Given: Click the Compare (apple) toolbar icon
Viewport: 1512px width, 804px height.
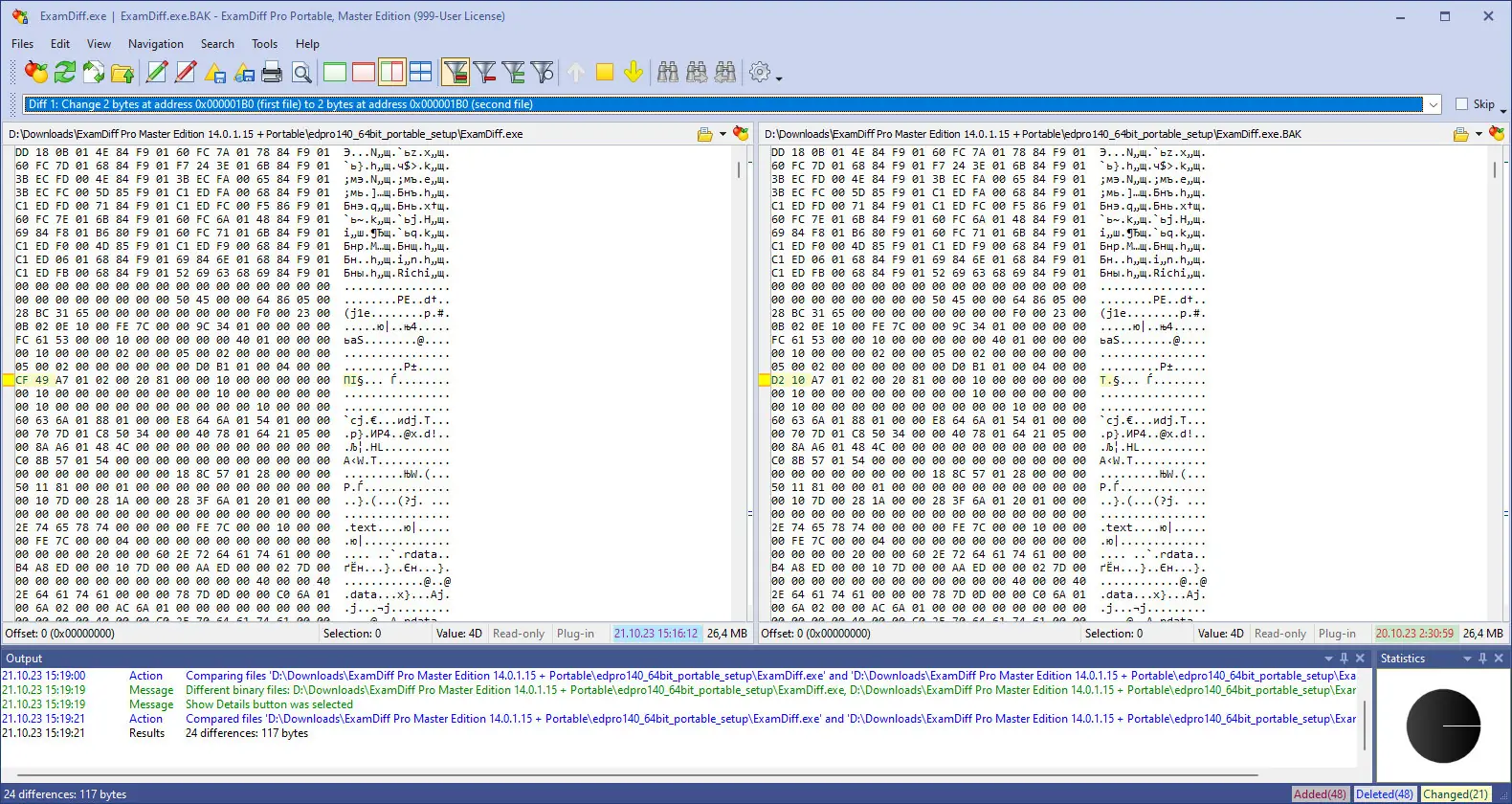Looking at the screenshot, I should [36, 72].
